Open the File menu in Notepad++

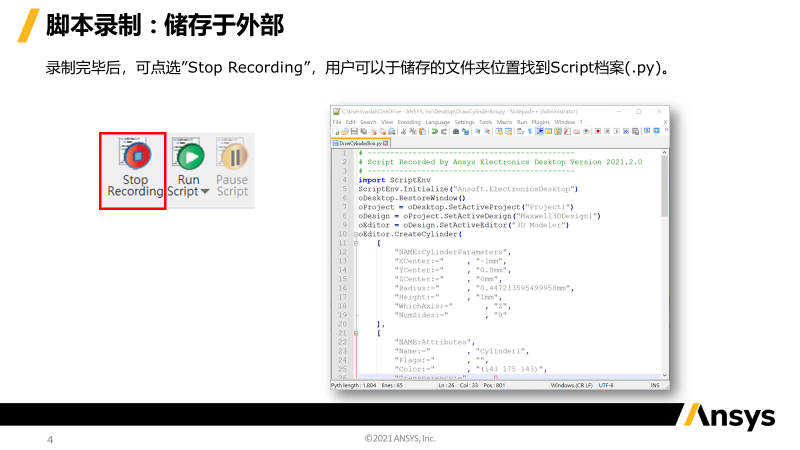pyautogui.click(x=337, y=122)
